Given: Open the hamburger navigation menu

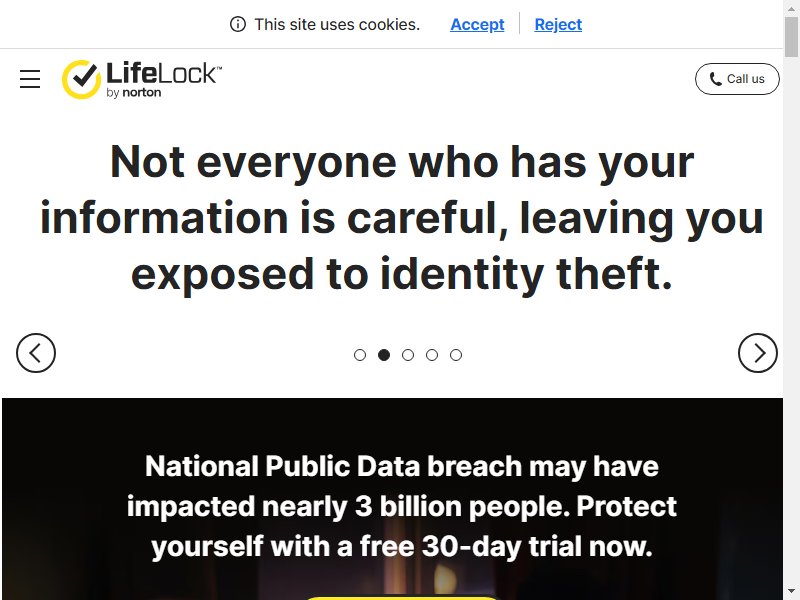Looking at the screenshot, I should pyautogui.click(x=30, y=79).
